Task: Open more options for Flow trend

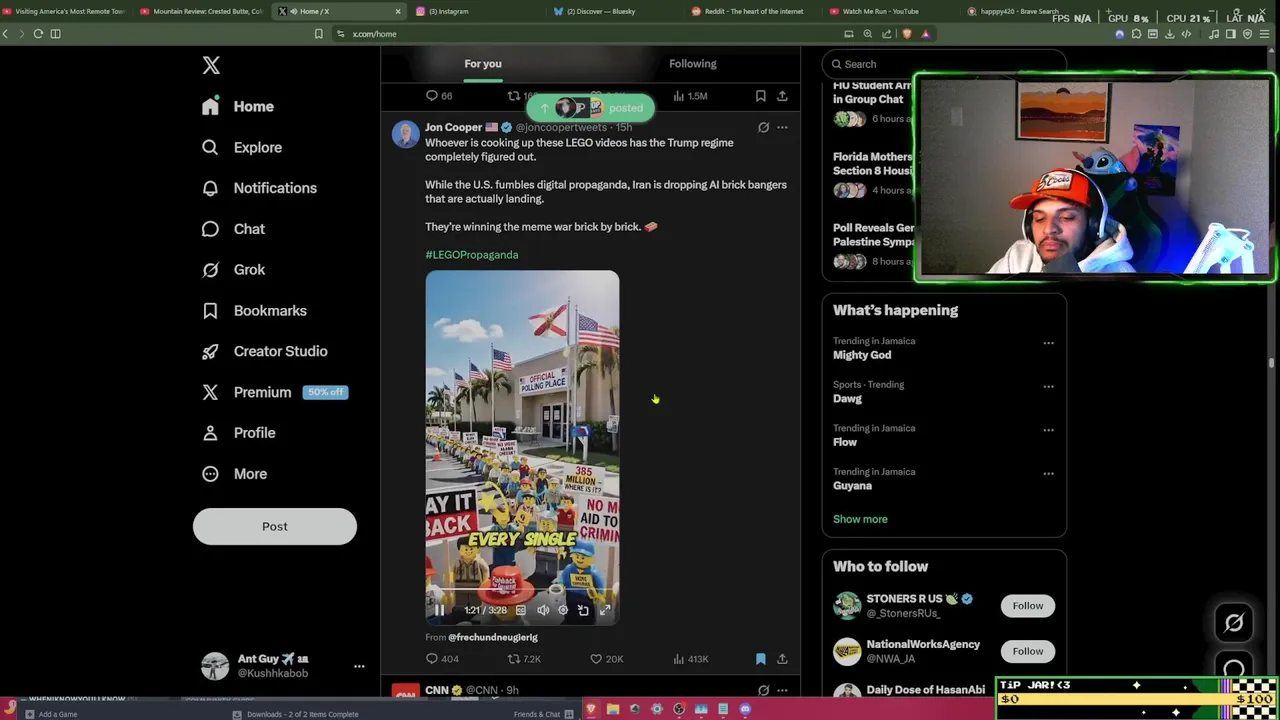Action: click(1048, 430)
